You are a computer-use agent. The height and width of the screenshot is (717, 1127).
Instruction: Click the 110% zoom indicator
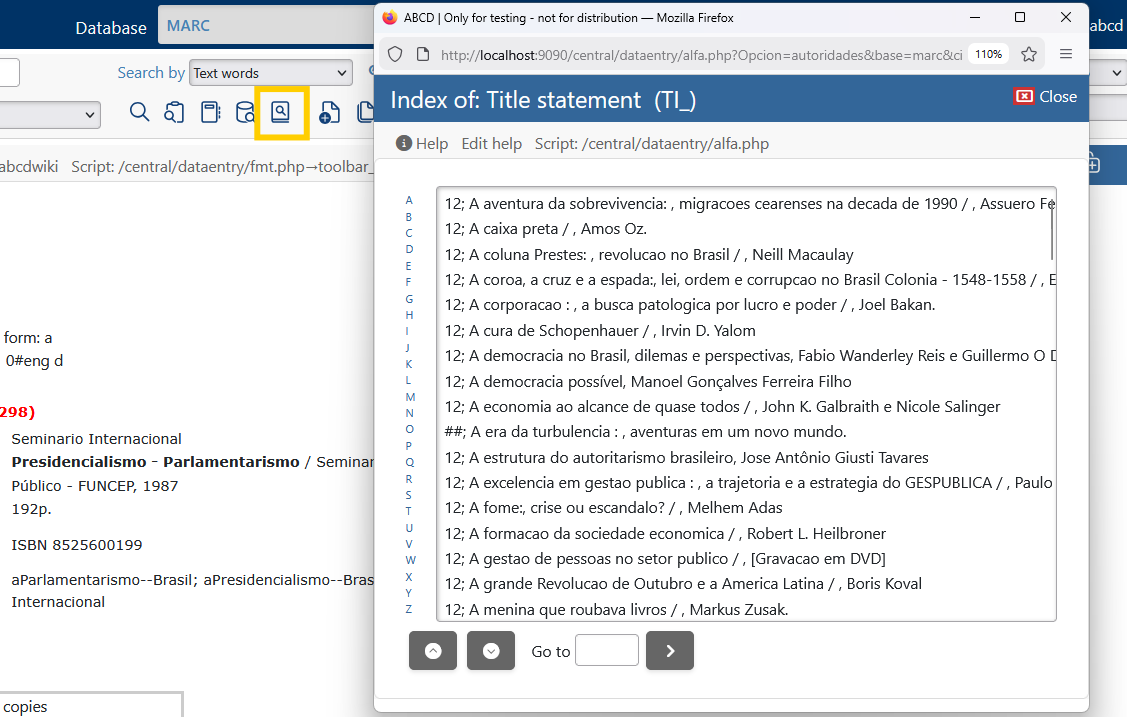tap(987, 54)
